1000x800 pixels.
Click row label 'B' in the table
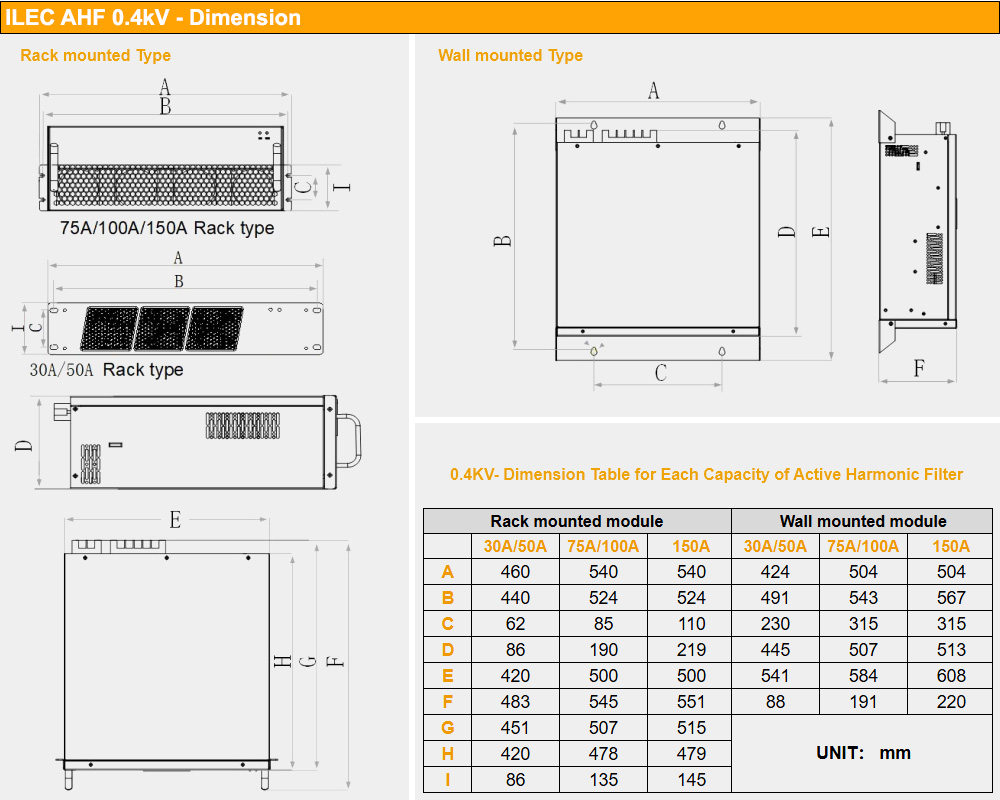pyautogui.click(x=448, y=598)
